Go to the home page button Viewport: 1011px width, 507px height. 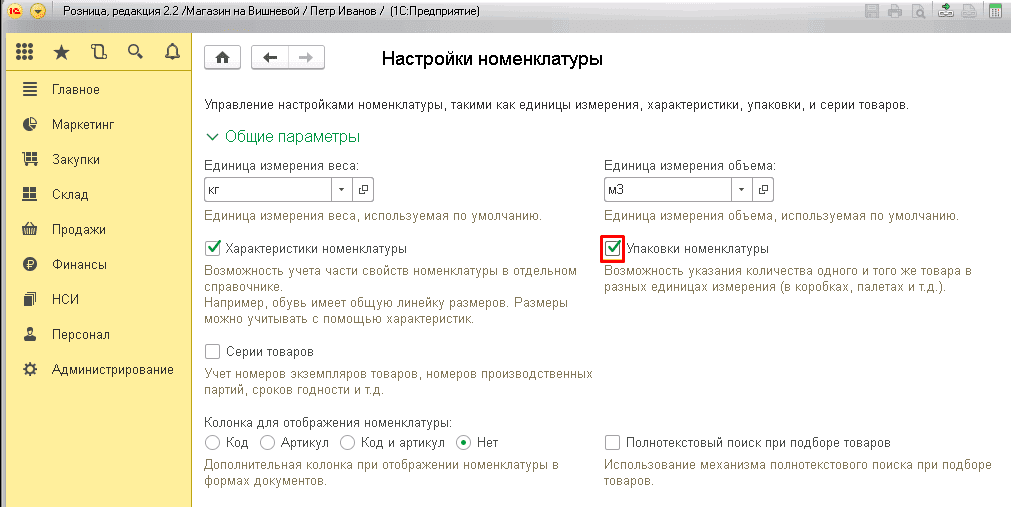[x=222, y=58]
